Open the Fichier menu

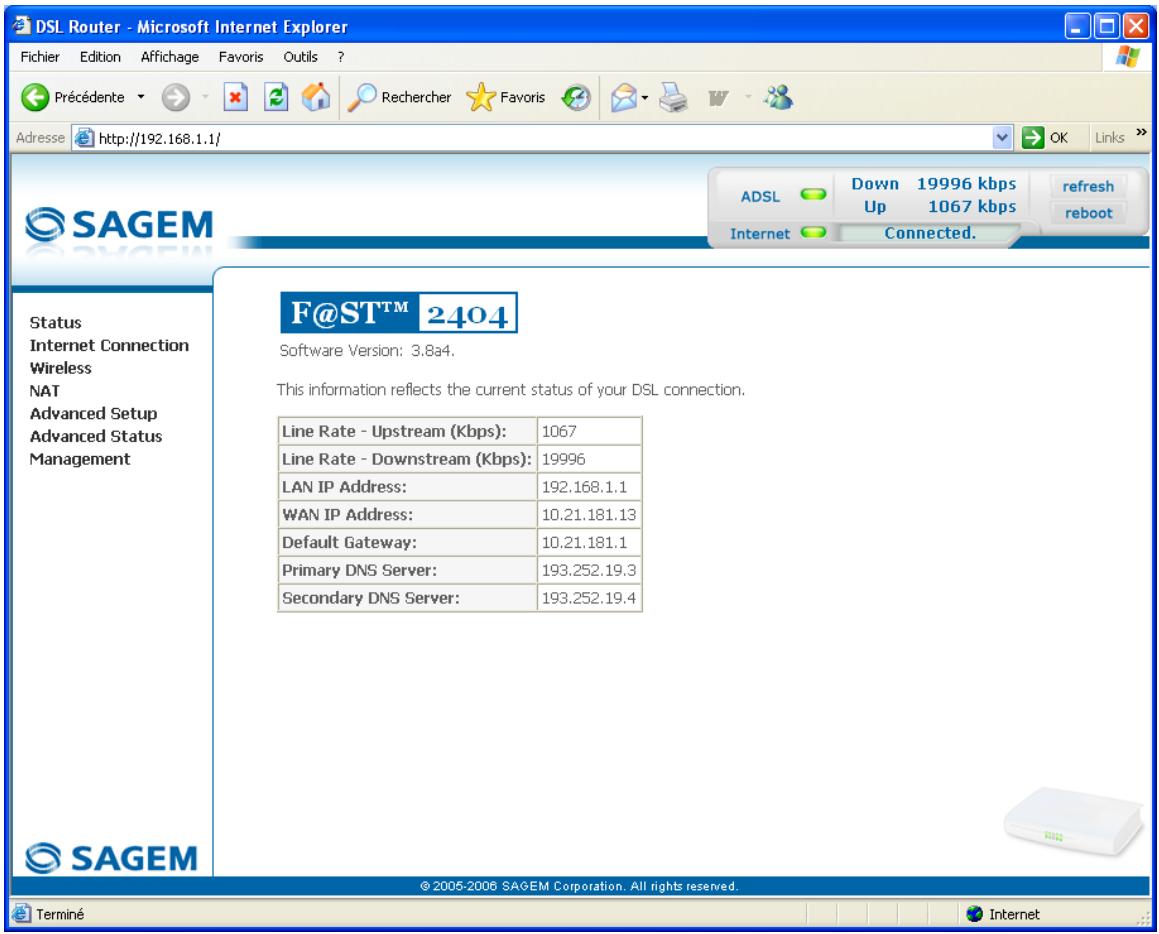[40, 57]
